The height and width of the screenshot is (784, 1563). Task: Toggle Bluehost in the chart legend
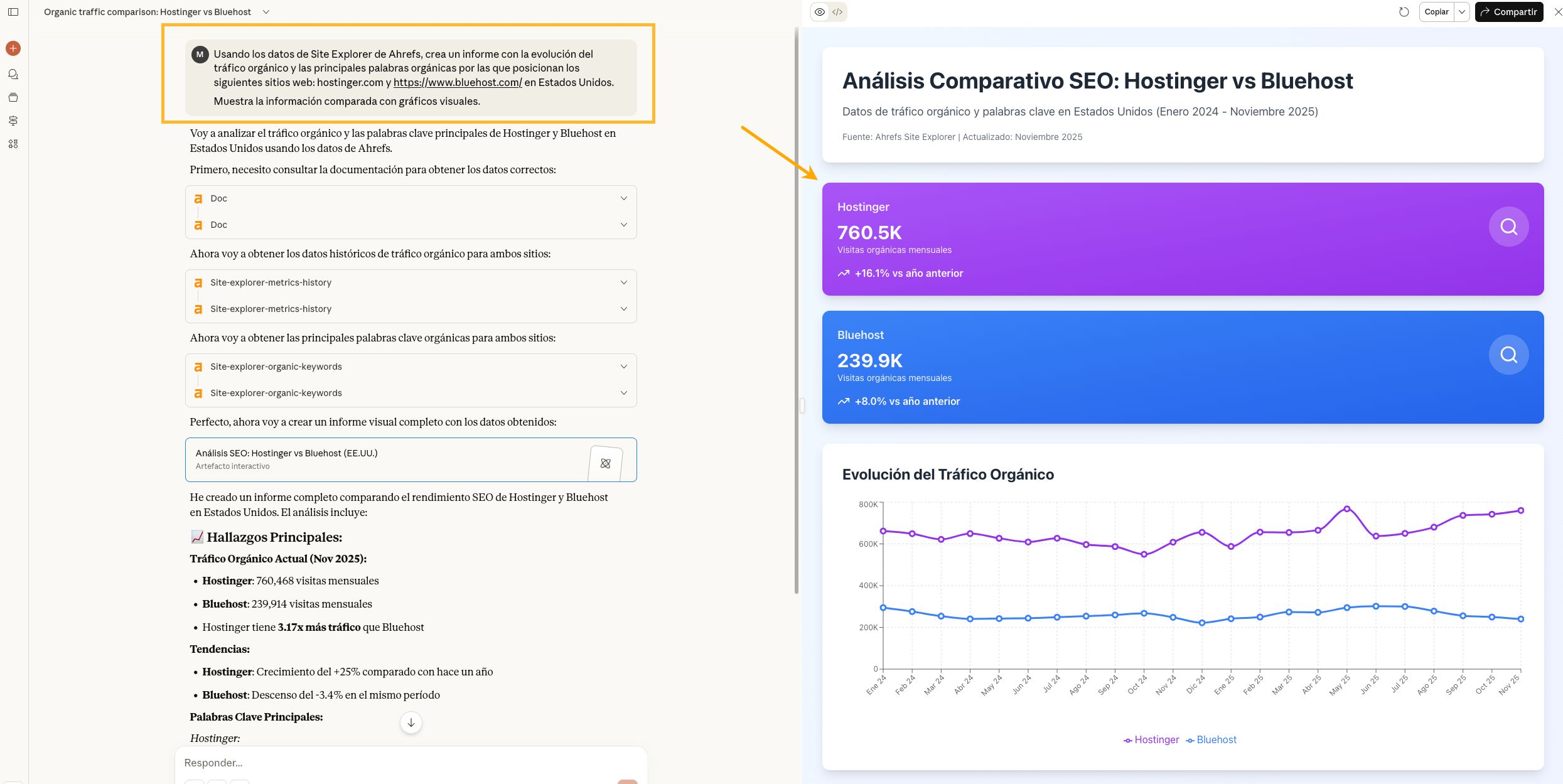[x=1211, y=739]
